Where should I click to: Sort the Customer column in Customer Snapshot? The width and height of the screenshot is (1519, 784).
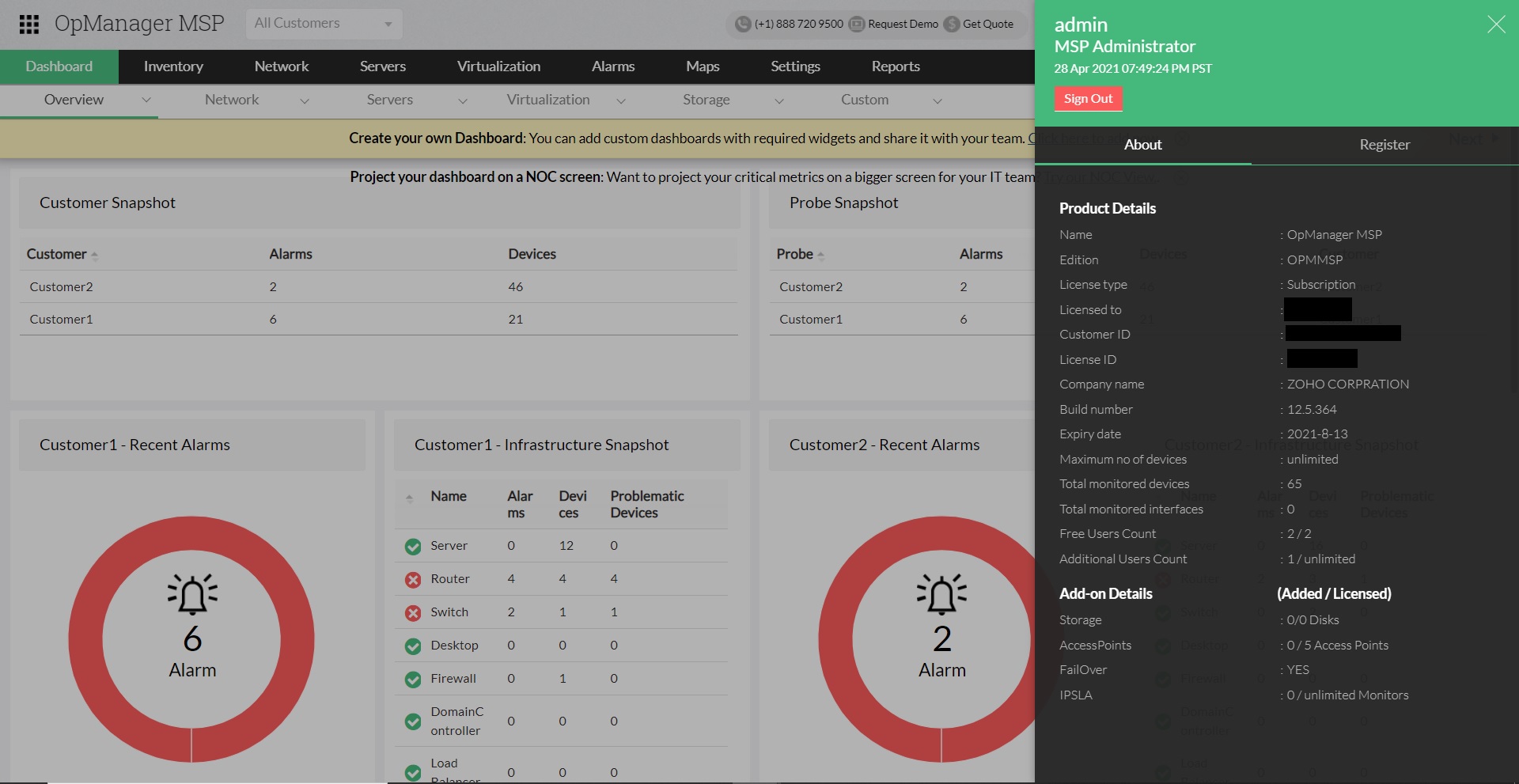tap(94, 256)
